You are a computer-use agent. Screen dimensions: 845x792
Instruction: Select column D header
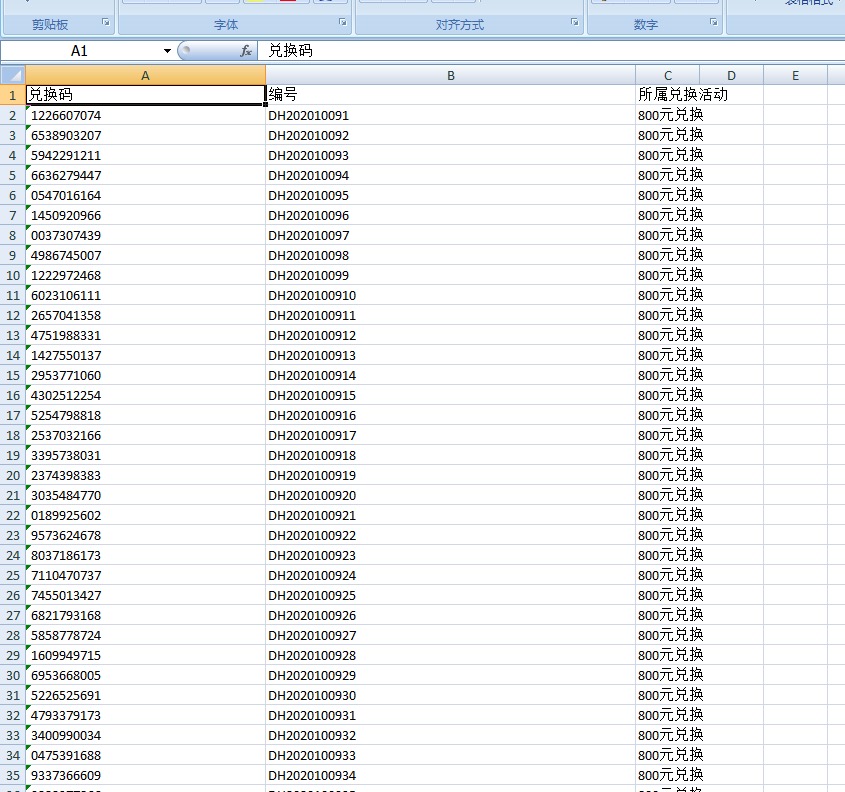pos(731,75)
